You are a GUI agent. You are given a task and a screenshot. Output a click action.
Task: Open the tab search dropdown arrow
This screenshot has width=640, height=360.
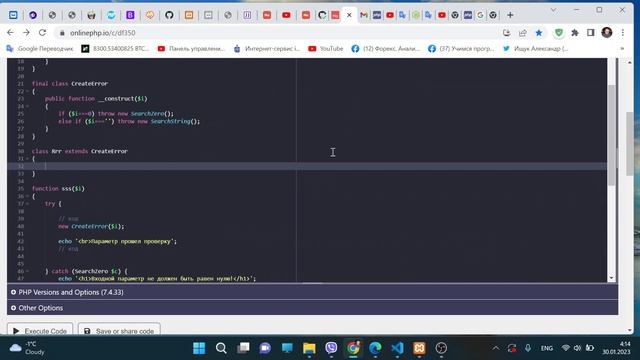click(x=553, y=9)
